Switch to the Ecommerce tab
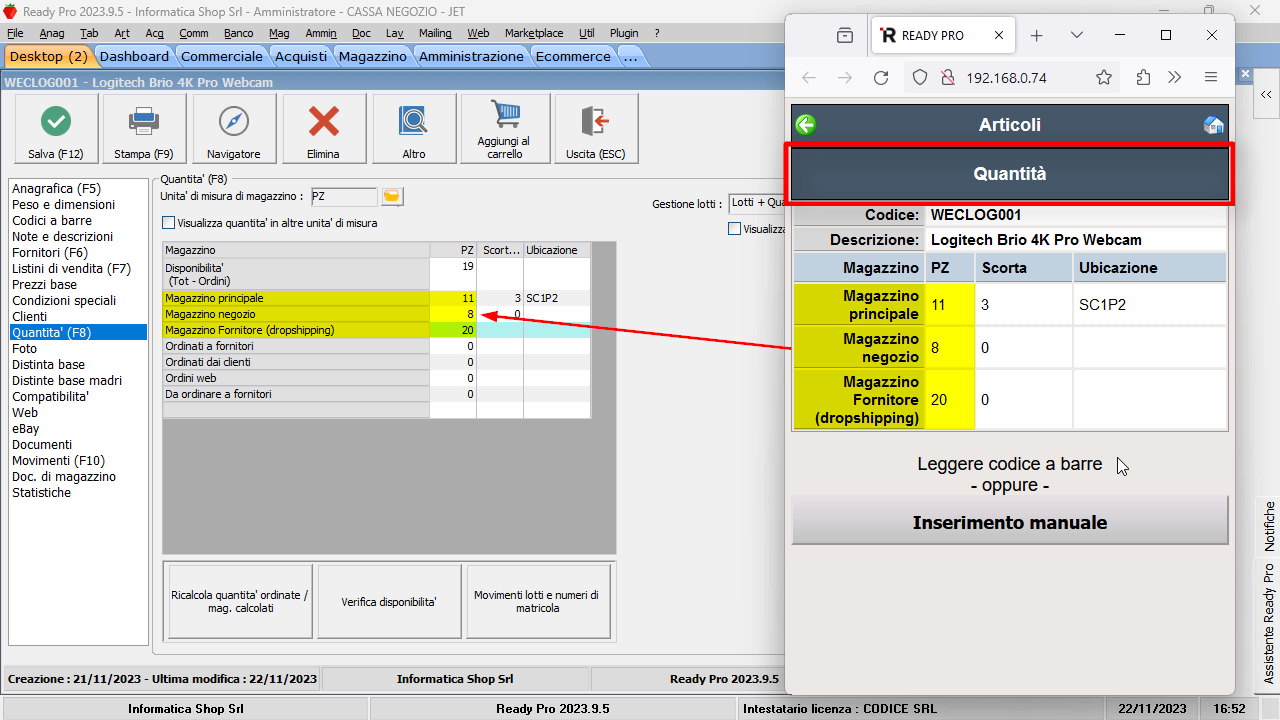 coord(573,57)
